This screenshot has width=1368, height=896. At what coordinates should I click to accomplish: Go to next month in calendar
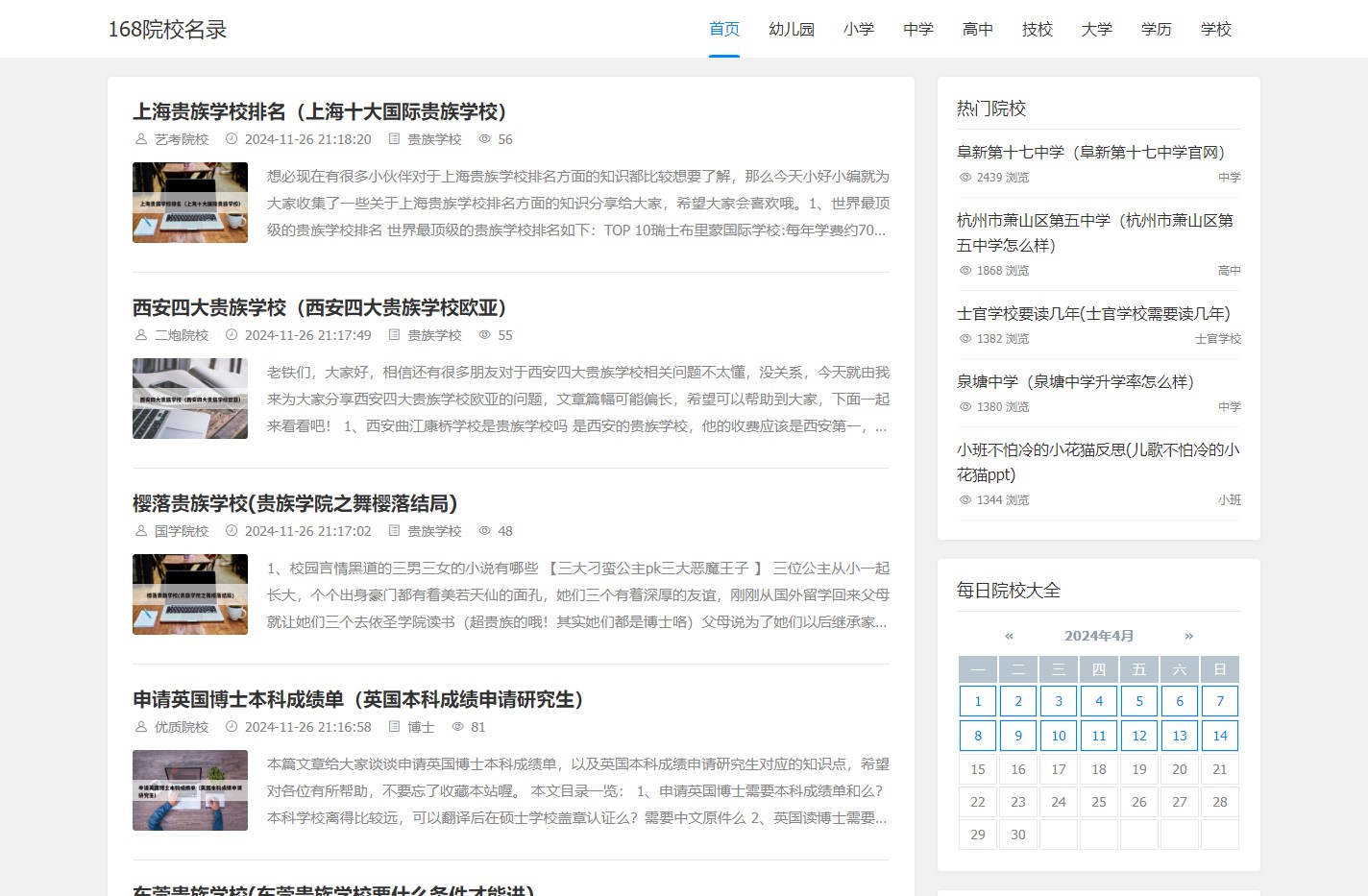coord(1189,636)
